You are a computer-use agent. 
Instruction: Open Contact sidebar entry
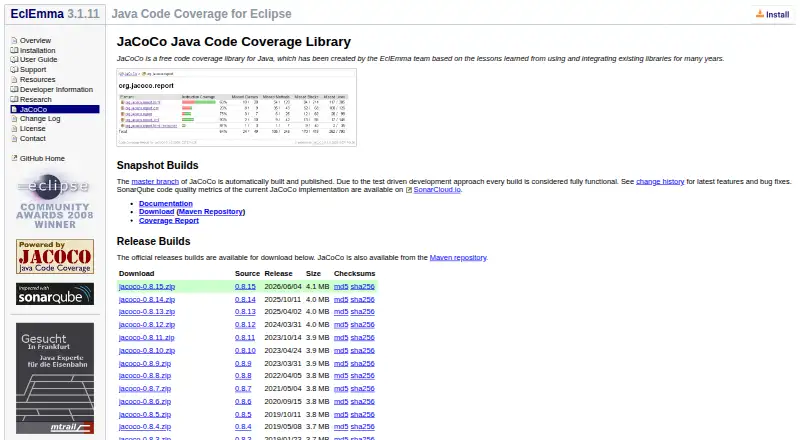pyautogui.click(x=33, y=139)
